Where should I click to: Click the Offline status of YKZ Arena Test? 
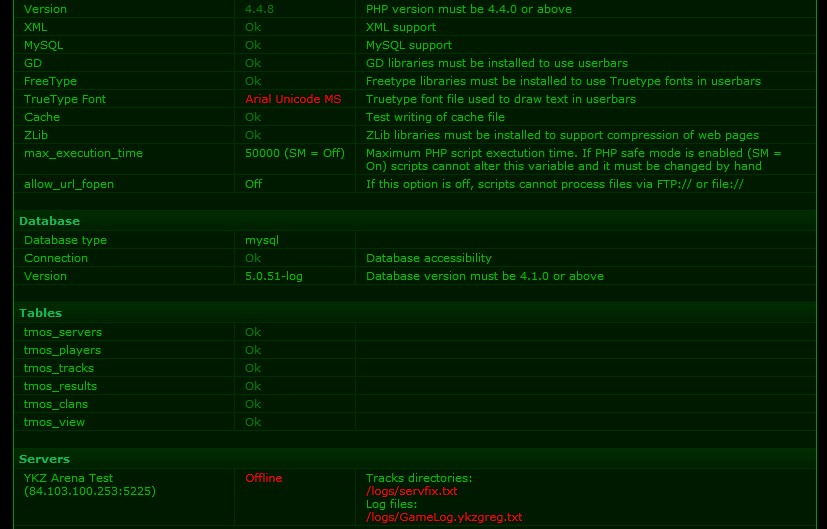pyautogui.click(x=263, y=478)
